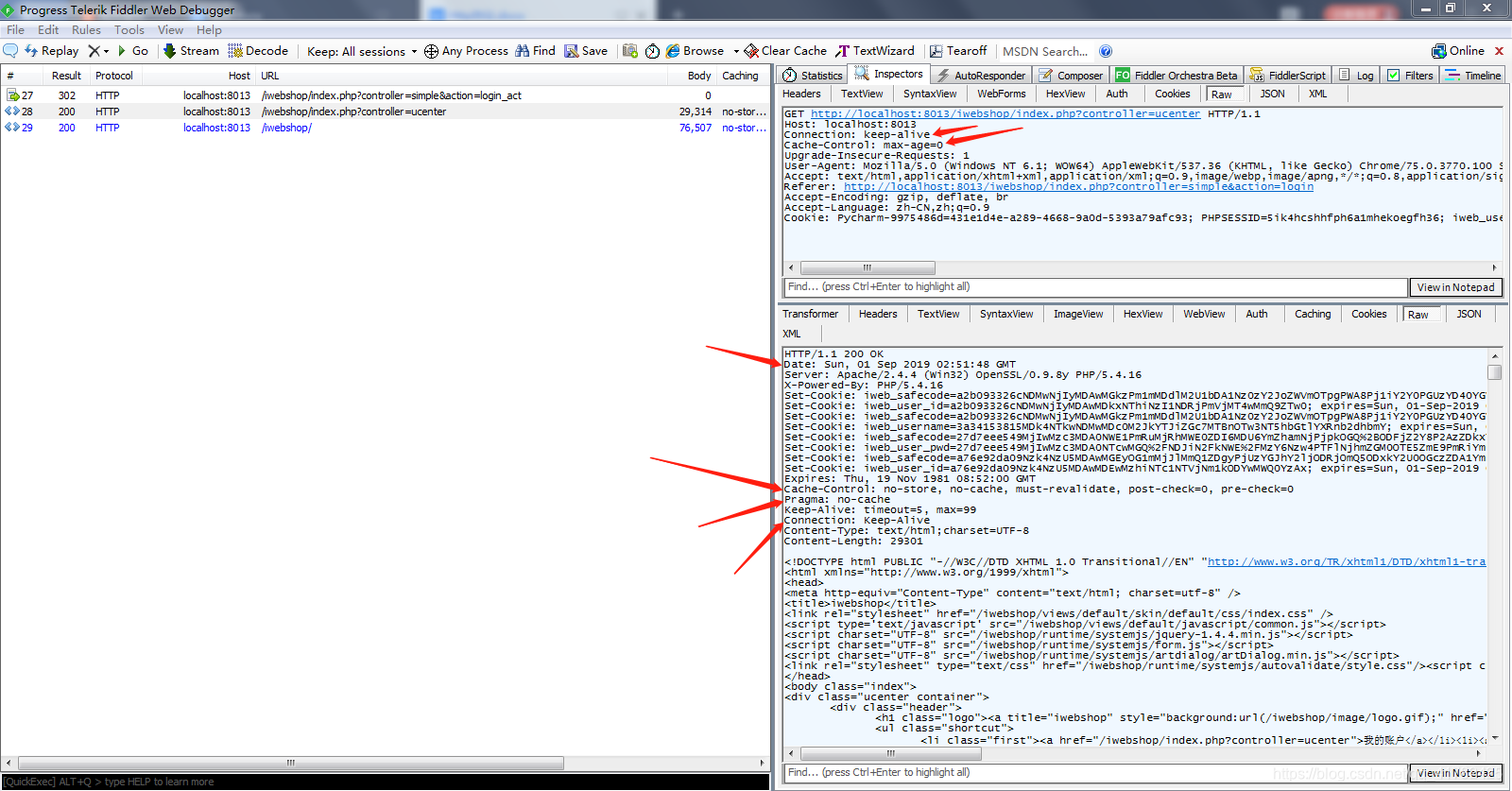1512x791 pixels.
Task: Open the Remove sessions dropdown arrow
Action: coord(106,51)
